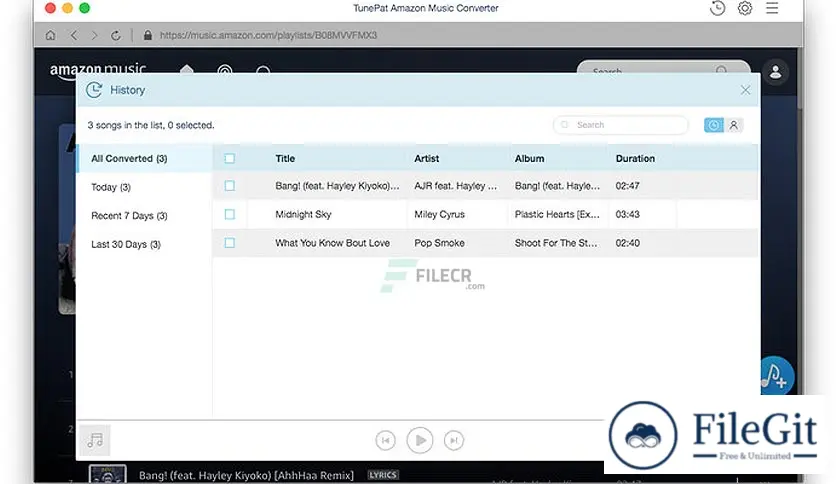
Task: Tick the checkbox for What You Know Bout Love
Action: (229, 243)
